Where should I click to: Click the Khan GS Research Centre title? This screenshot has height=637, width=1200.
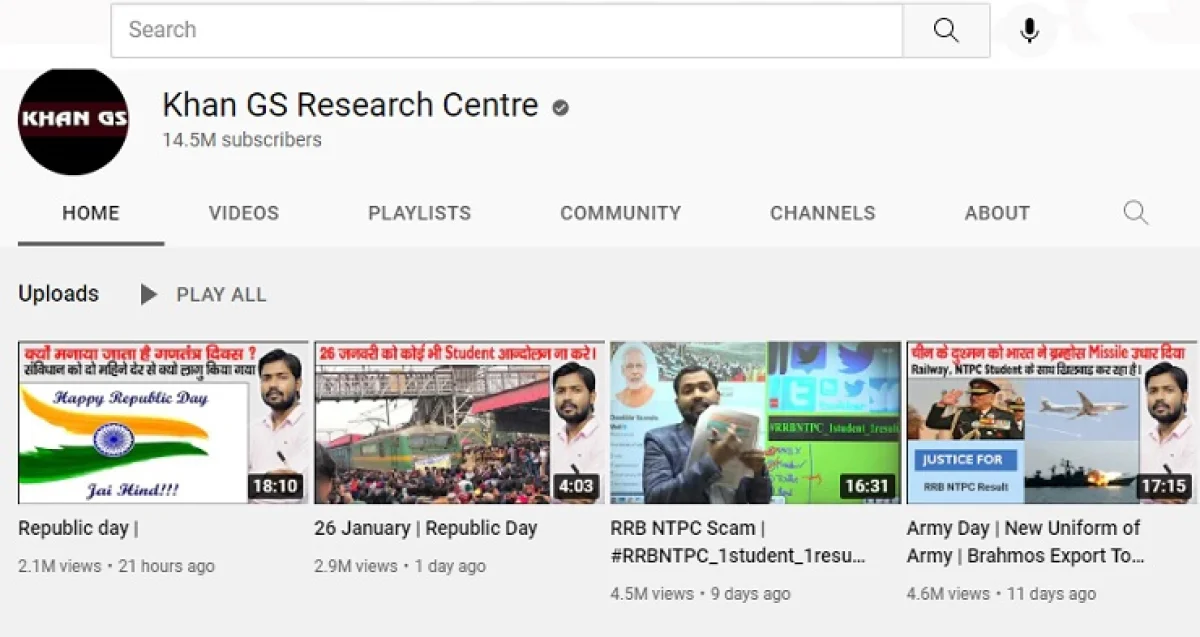coord(350,105)
